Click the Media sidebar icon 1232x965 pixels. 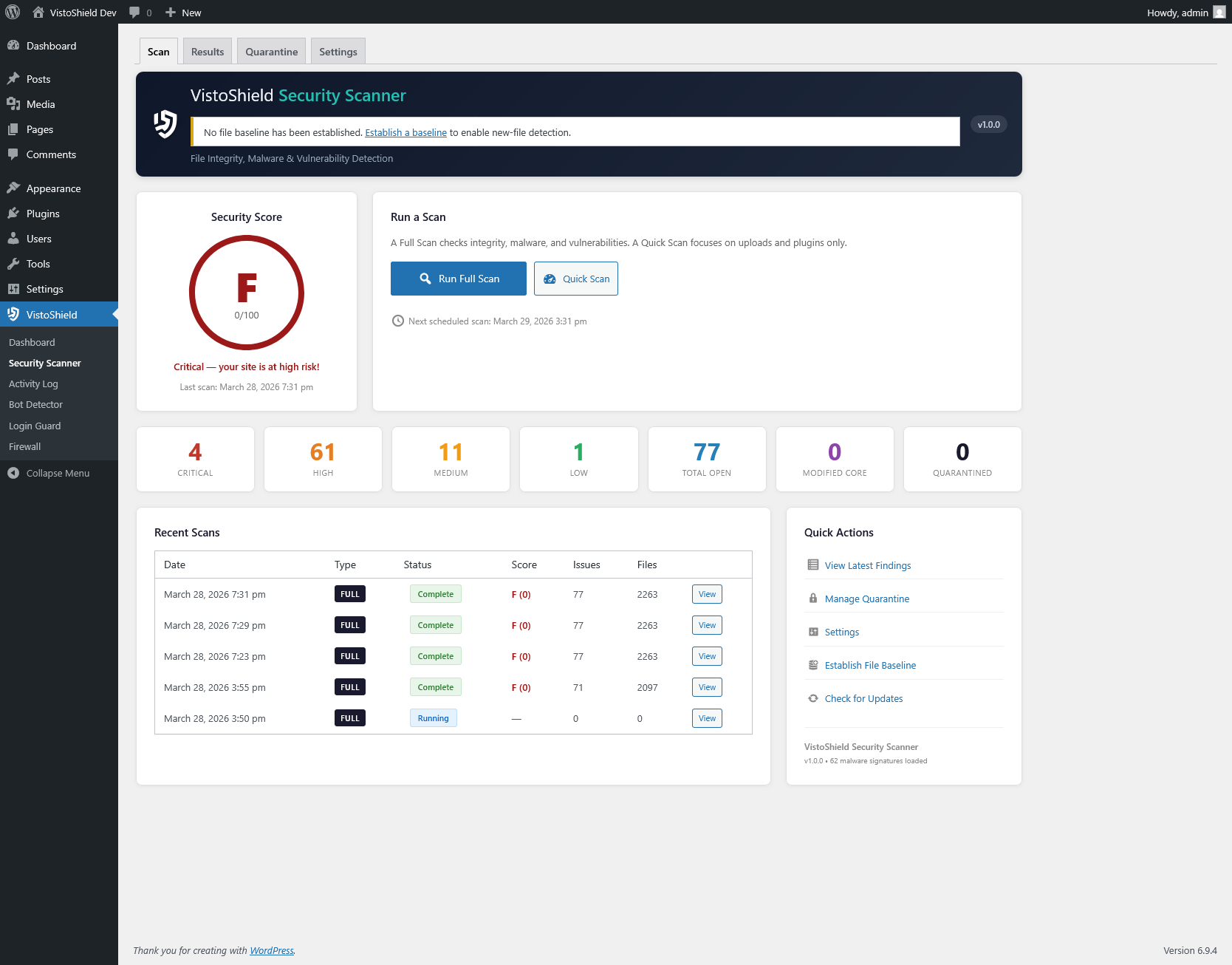point(13,104)
